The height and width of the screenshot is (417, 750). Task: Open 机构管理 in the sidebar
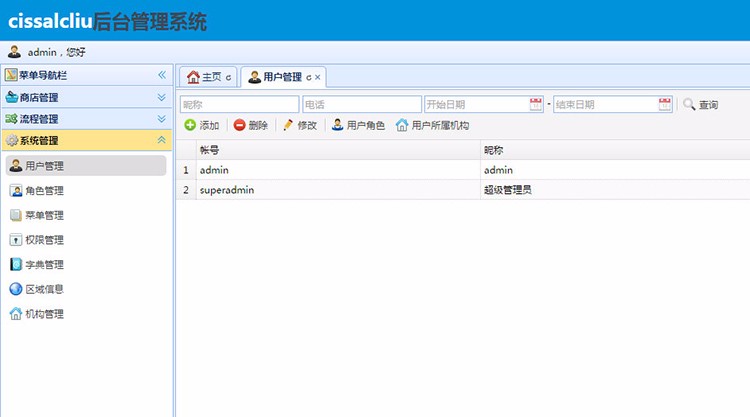(86, 314)
